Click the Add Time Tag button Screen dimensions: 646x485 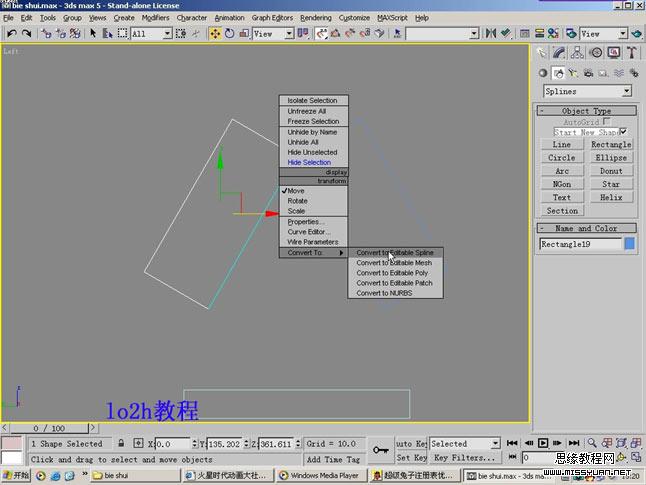(333, 459)
